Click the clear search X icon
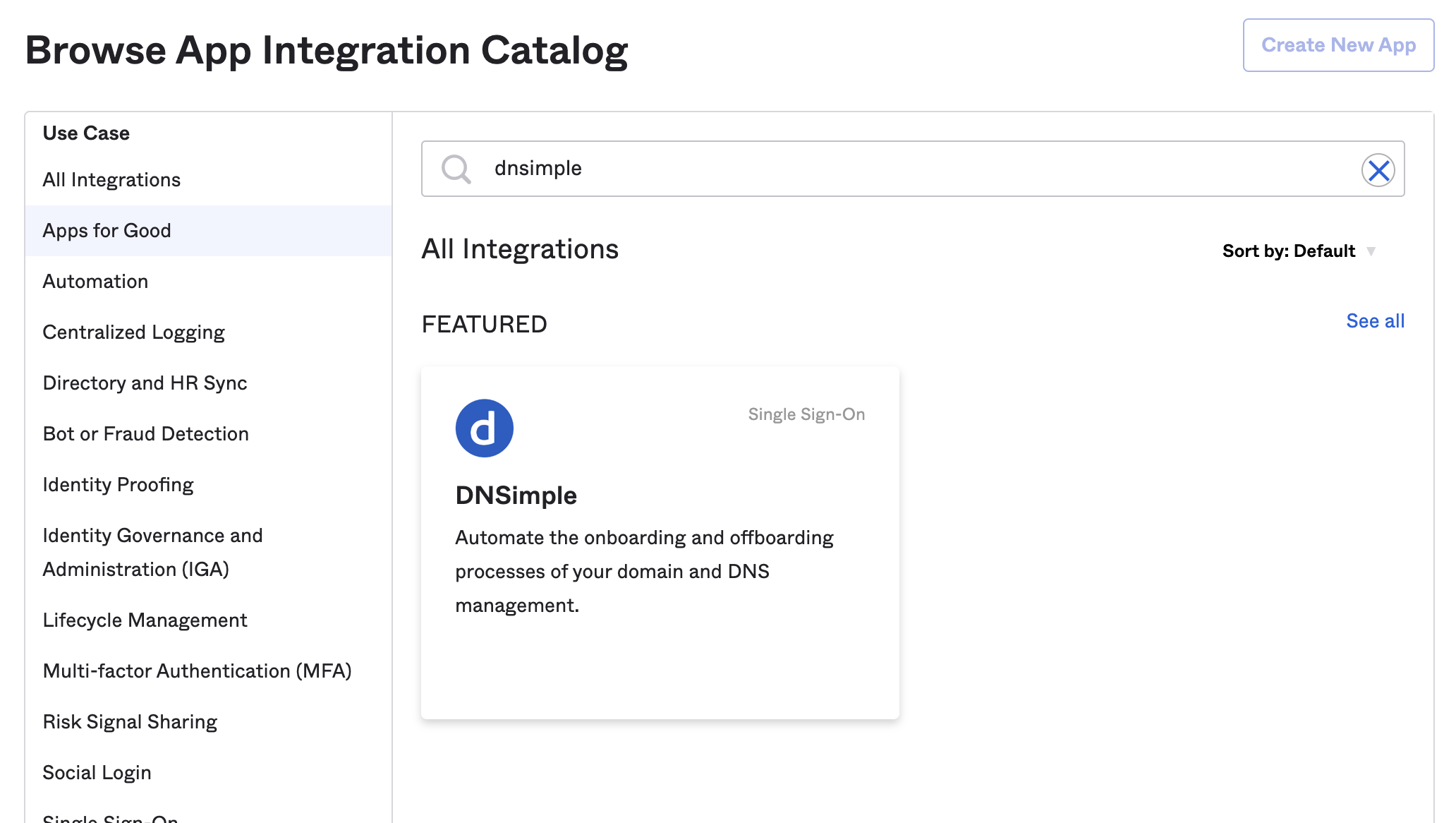This screenshot has width=1456, height=823. point(1378,169)
